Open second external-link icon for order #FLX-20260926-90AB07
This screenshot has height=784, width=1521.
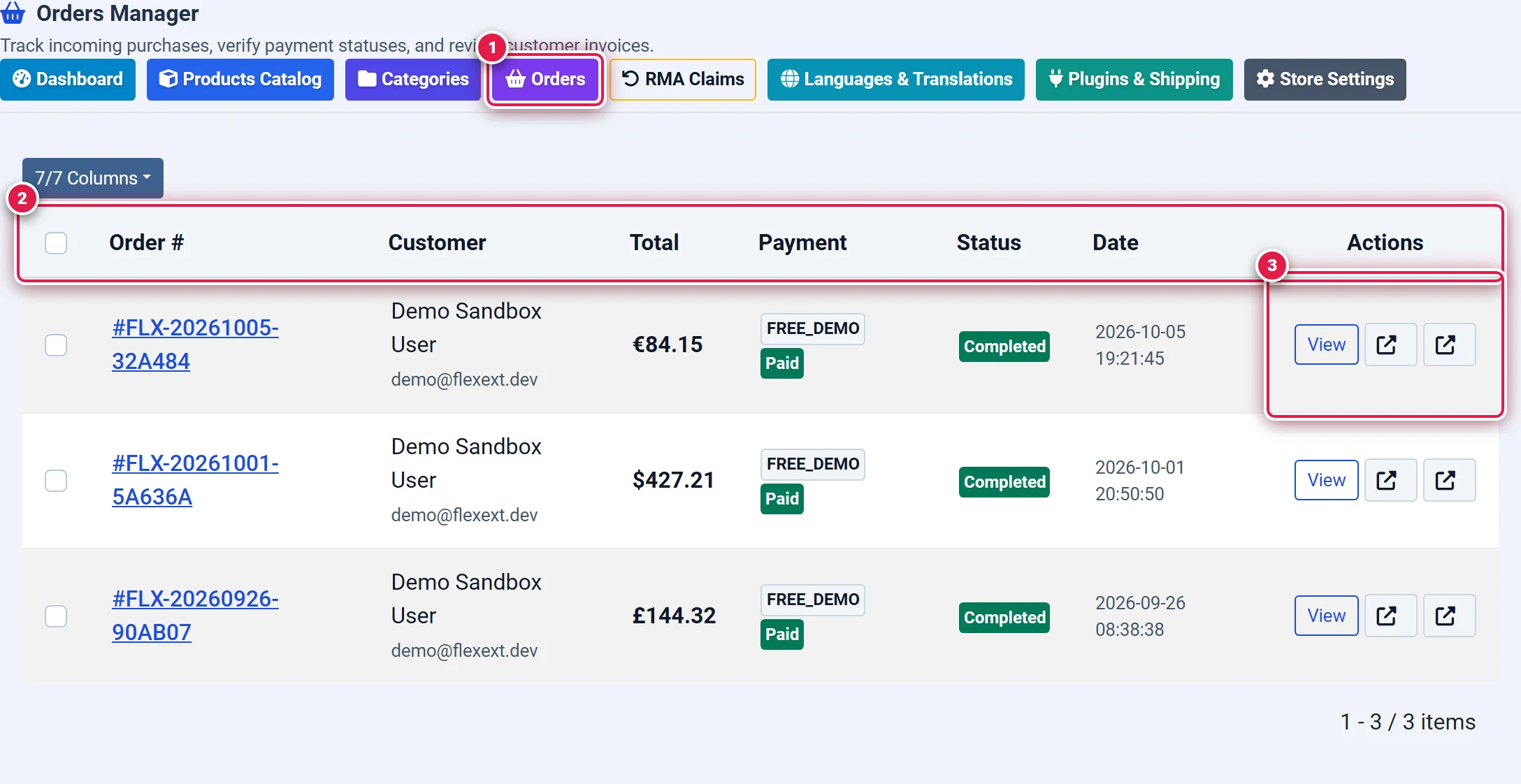click(x=1449, y=616)
